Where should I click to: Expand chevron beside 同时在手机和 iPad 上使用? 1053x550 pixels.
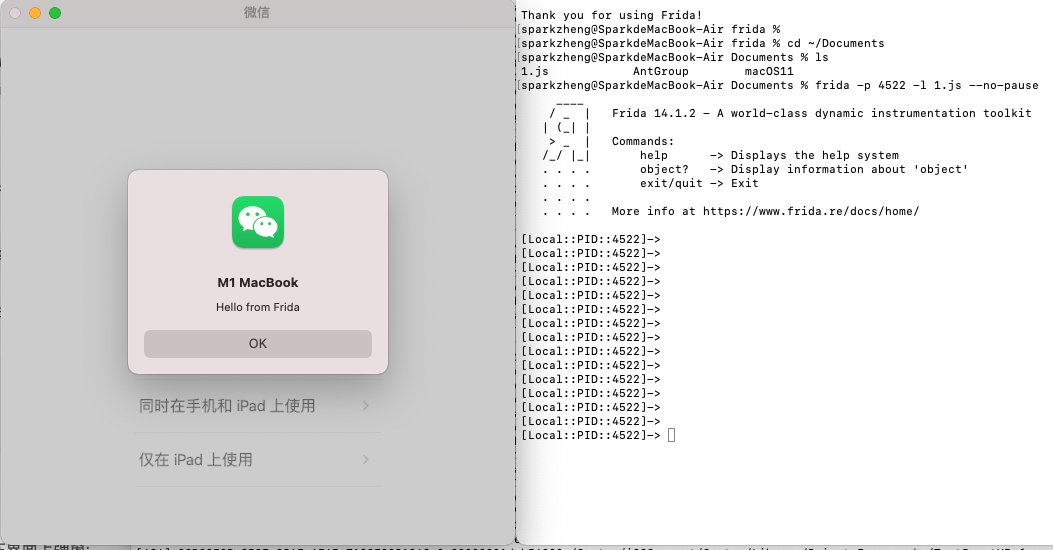pyautogui.click(x=366, y=406)
